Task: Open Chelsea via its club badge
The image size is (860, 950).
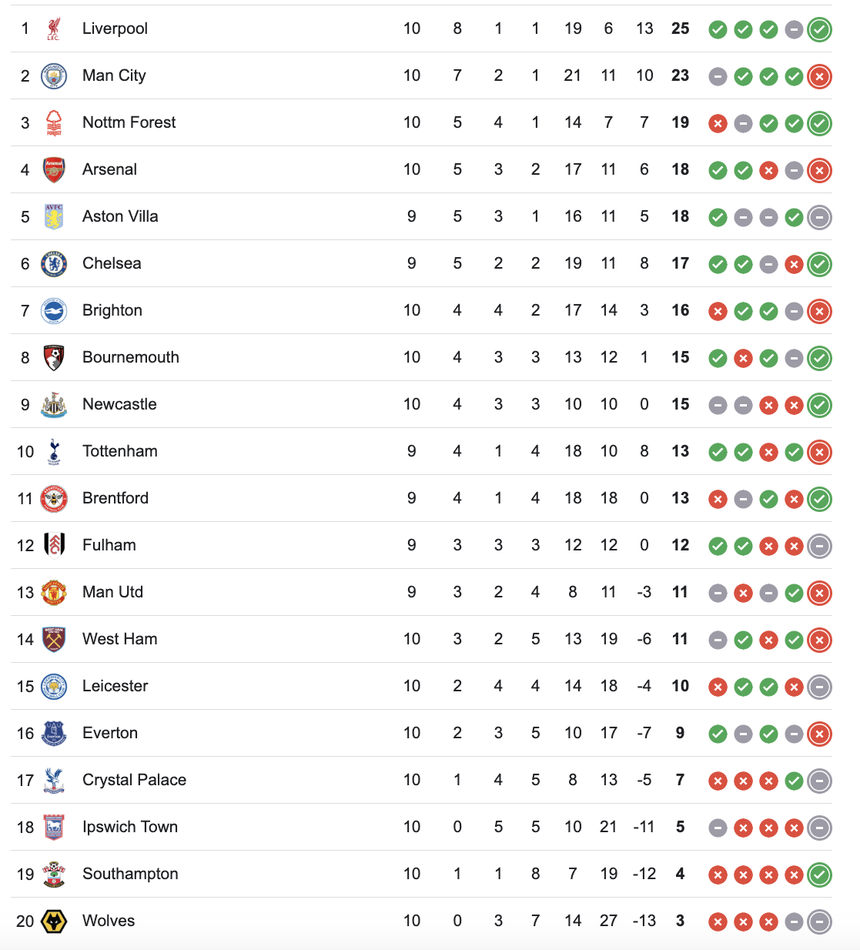Action: (55, 263)
